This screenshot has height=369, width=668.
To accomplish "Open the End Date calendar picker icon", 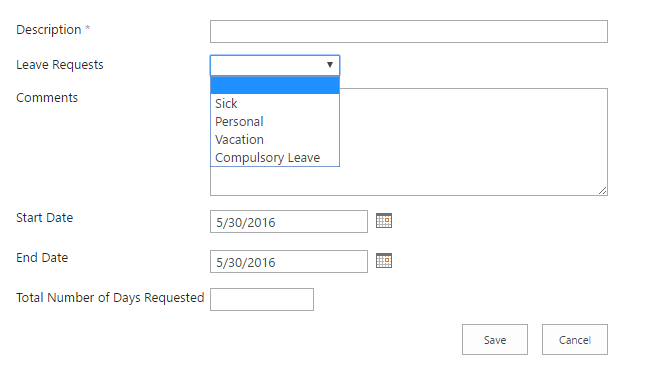I will pyautogui.click(x=384, y=261).
